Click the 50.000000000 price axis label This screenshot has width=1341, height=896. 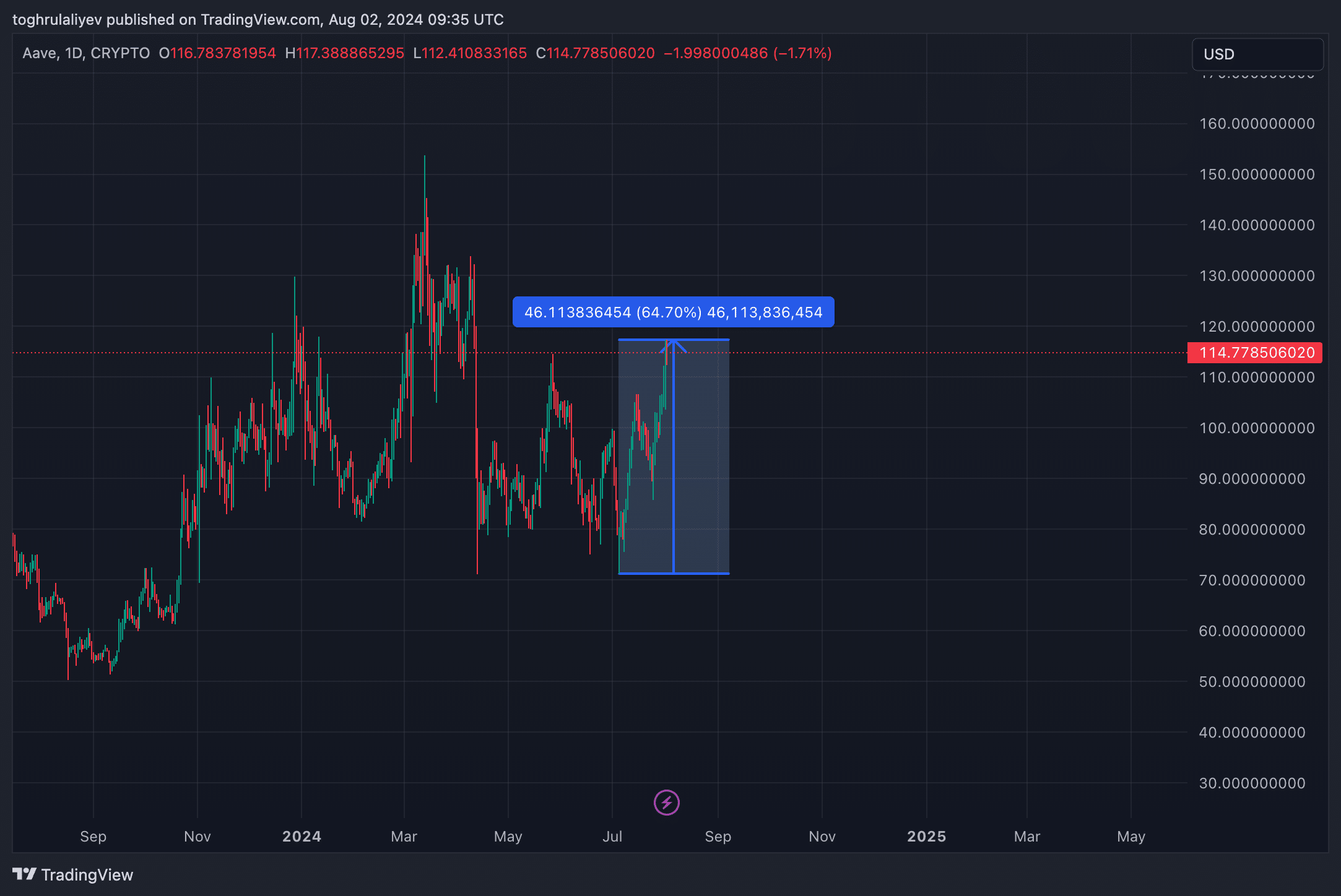1252,682
